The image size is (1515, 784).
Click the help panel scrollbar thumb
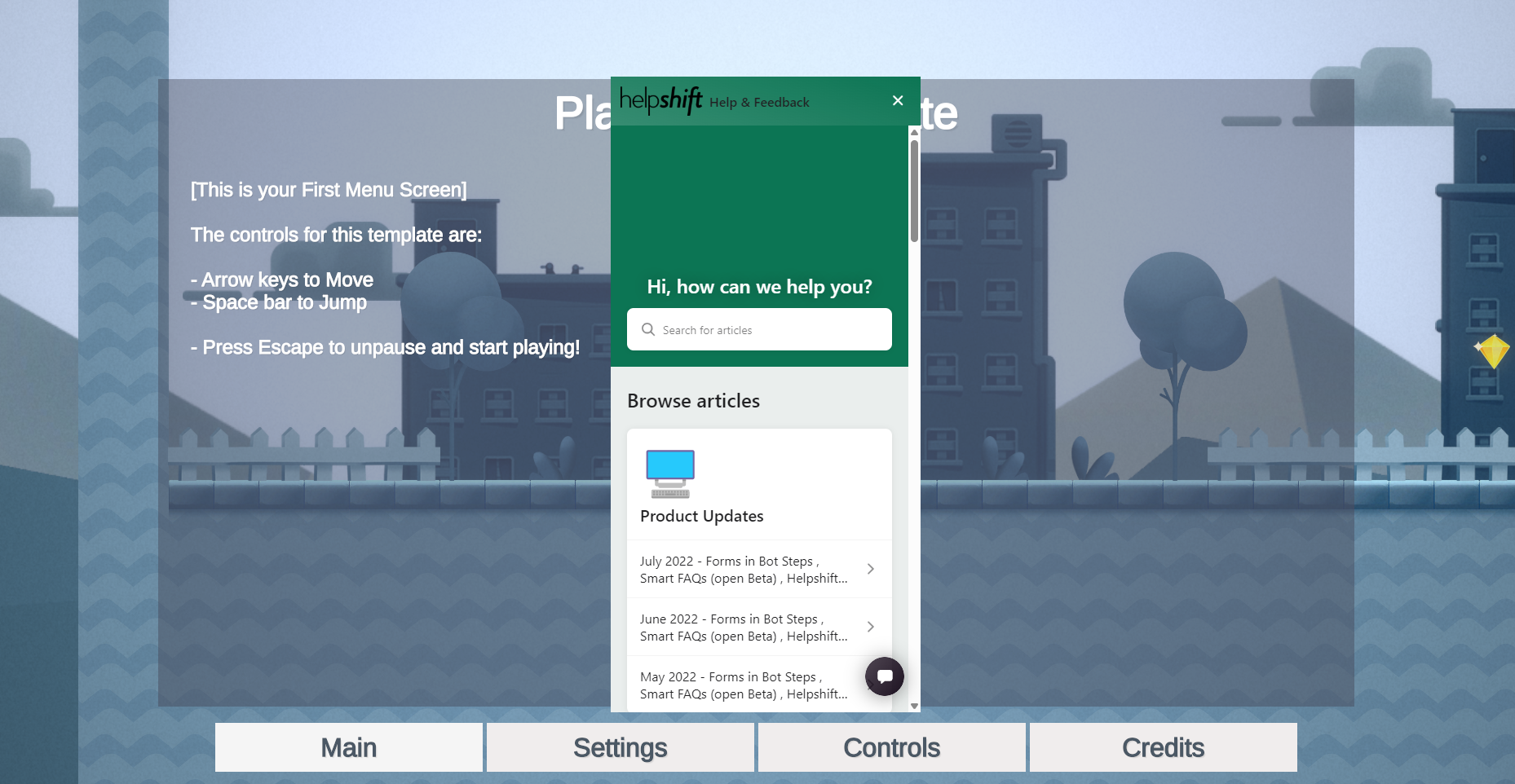click(914, 191)
